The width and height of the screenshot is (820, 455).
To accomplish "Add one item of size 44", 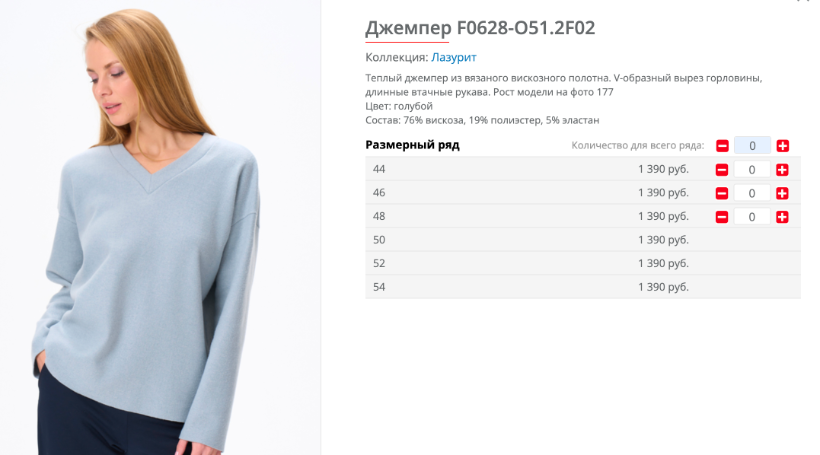I will [x=782, y=169].
